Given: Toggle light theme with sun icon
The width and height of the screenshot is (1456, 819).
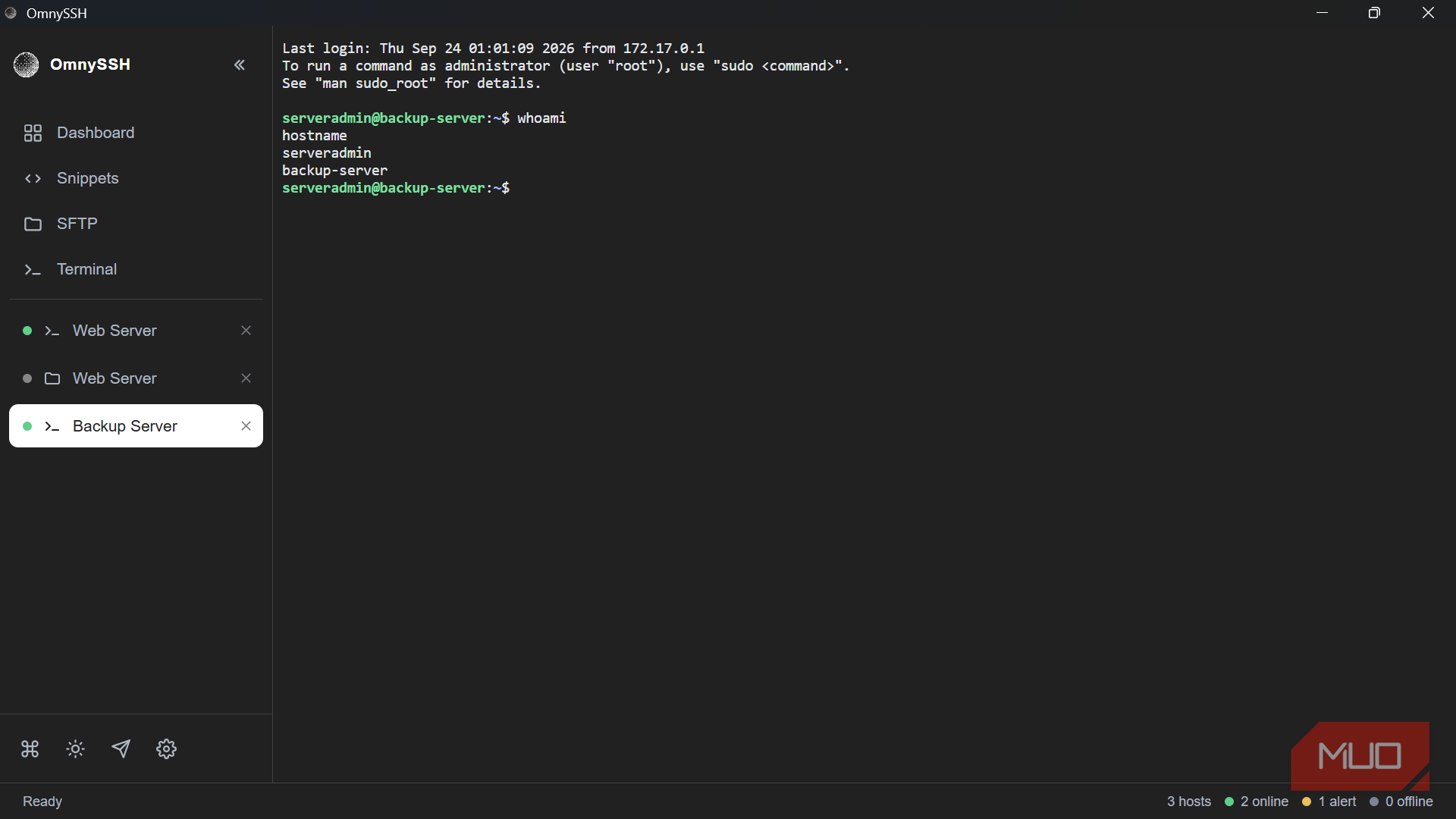Looking at the screenshot, I should coord(75,749).
